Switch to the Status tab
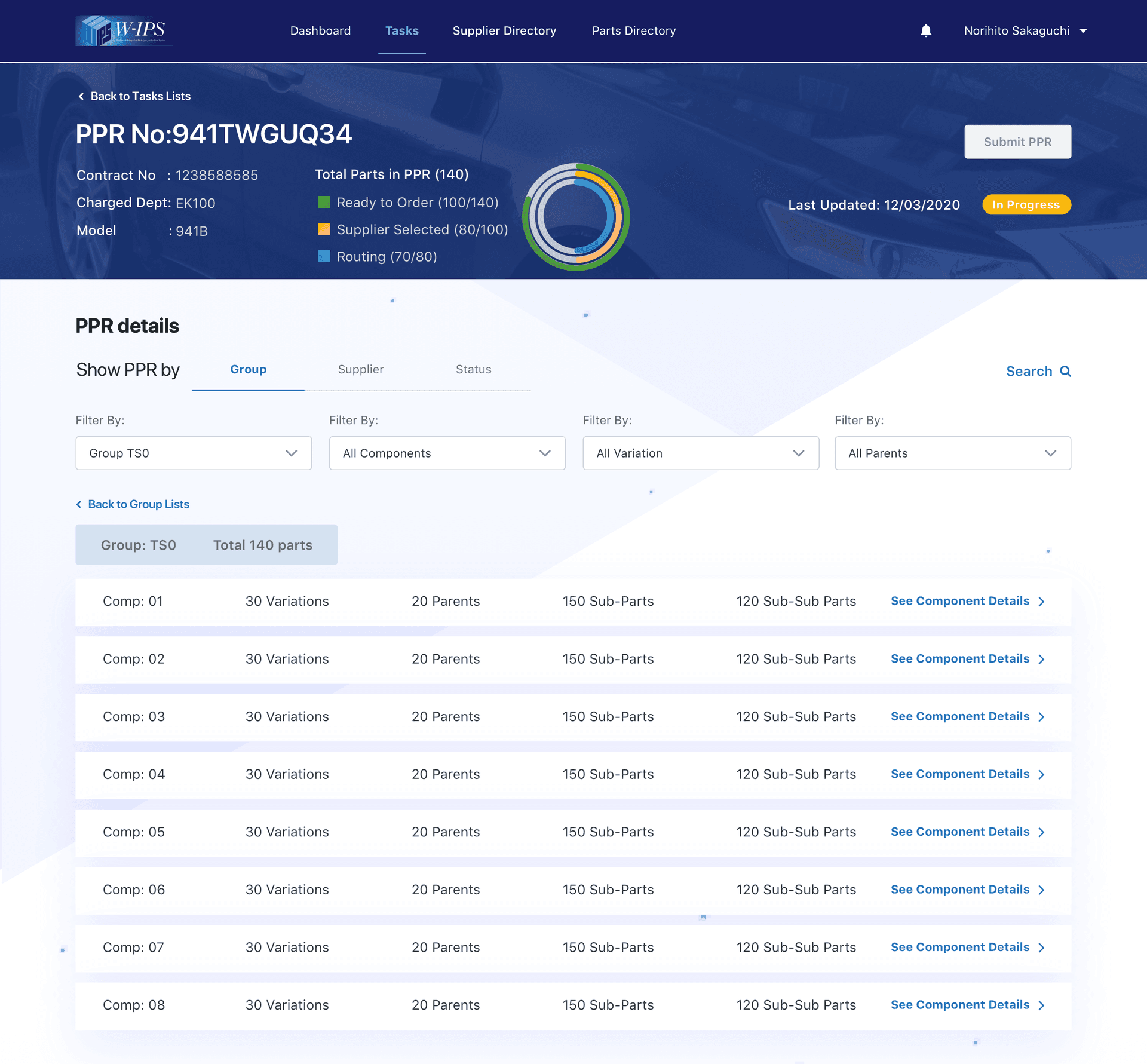1147x1064 pixels. (x=473, y=369)
